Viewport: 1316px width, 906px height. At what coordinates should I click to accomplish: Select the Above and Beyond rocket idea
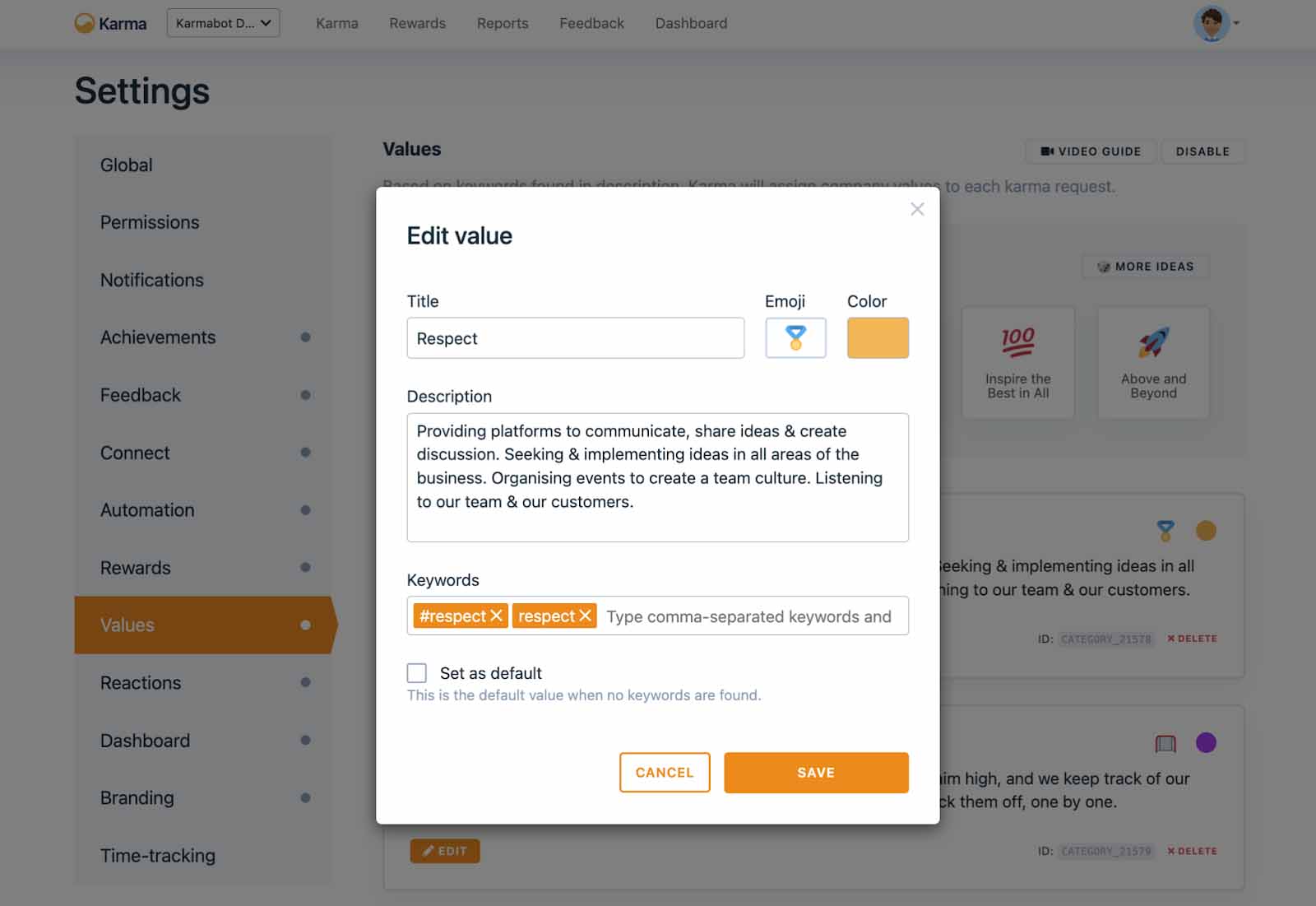[1153, 363]
